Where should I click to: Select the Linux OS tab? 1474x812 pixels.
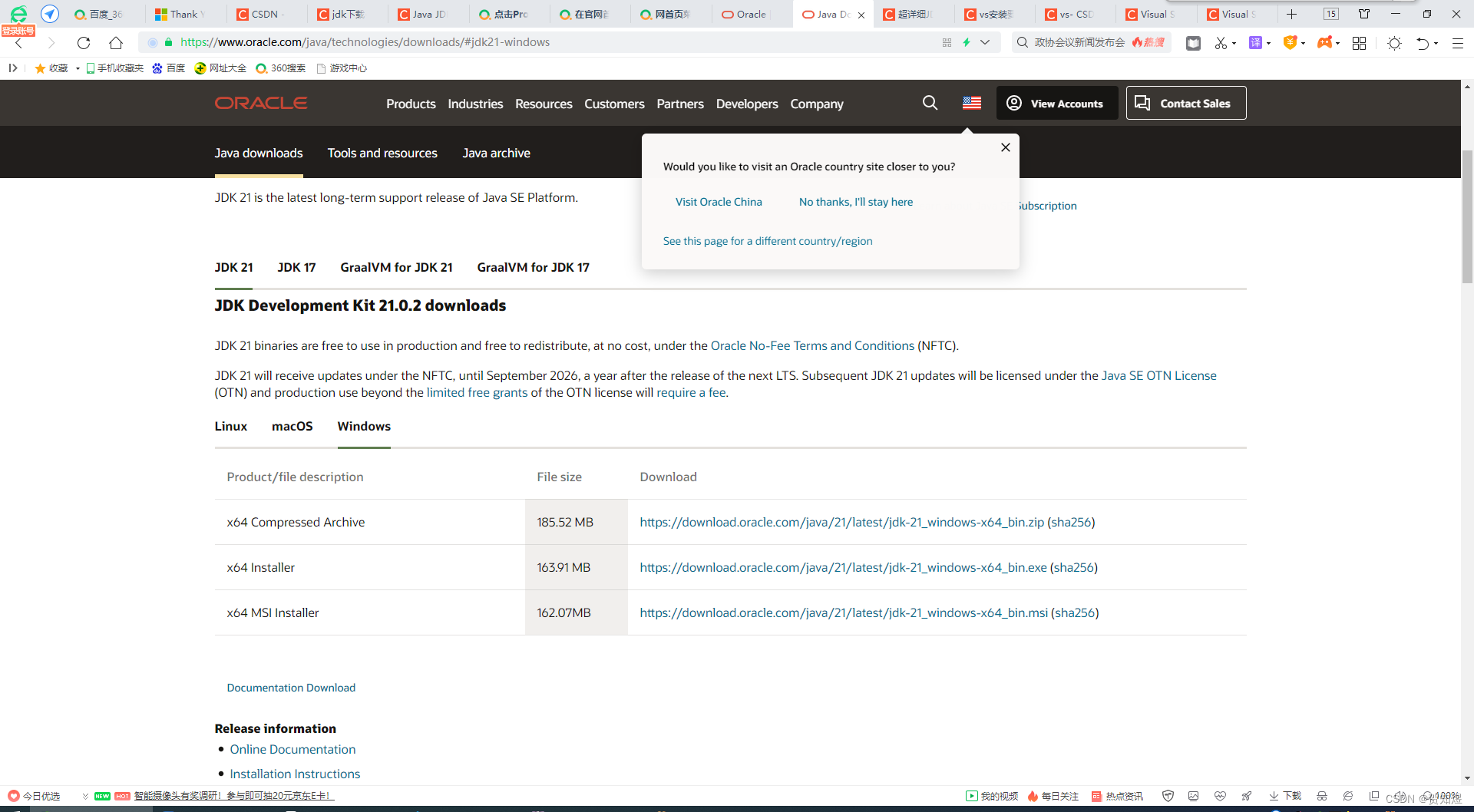[231, 426]
